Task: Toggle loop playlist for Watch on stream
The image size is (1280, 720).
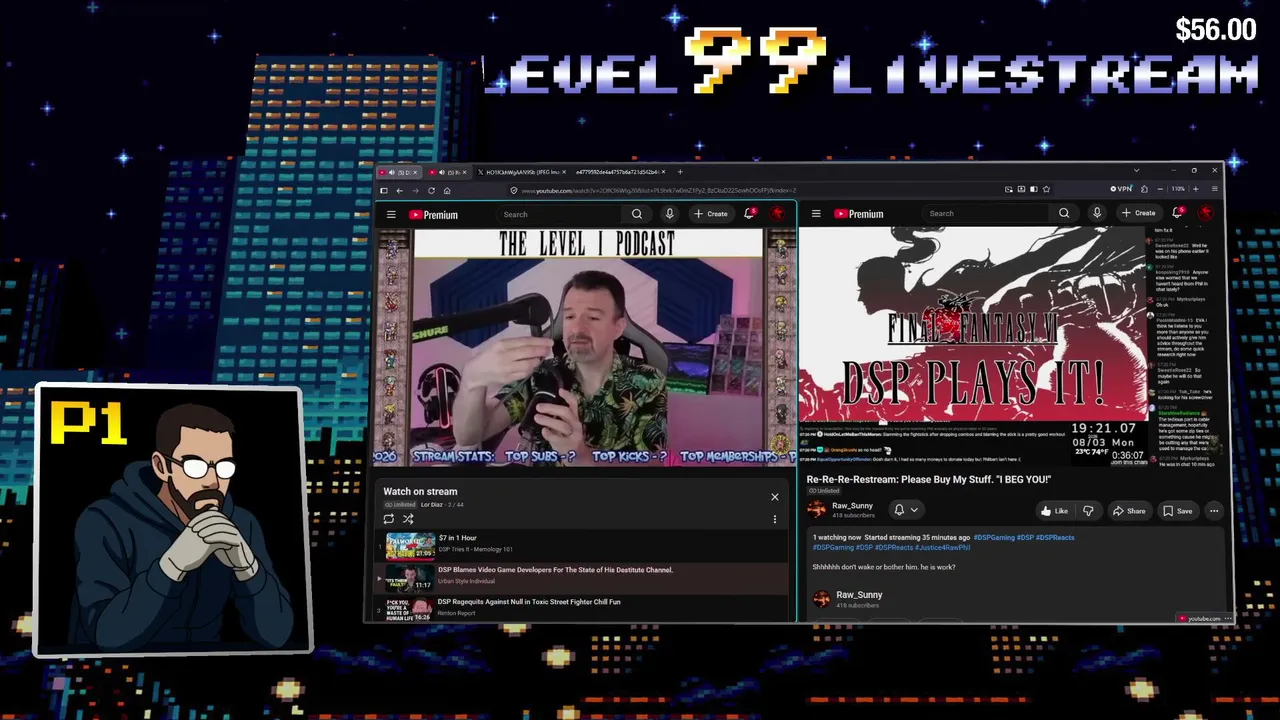Action: [389, 519]
